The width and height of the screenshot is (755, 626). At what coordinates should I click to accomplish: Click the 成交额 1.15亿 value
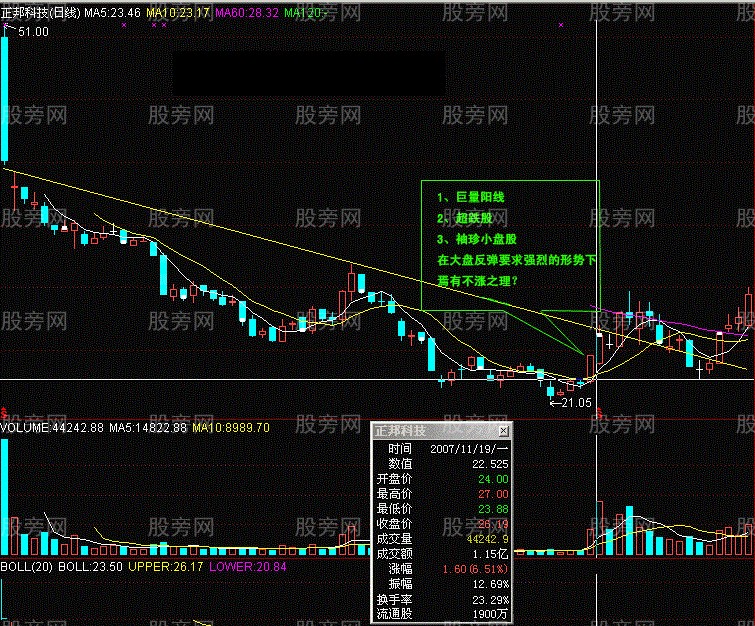(x=490, y=554)
